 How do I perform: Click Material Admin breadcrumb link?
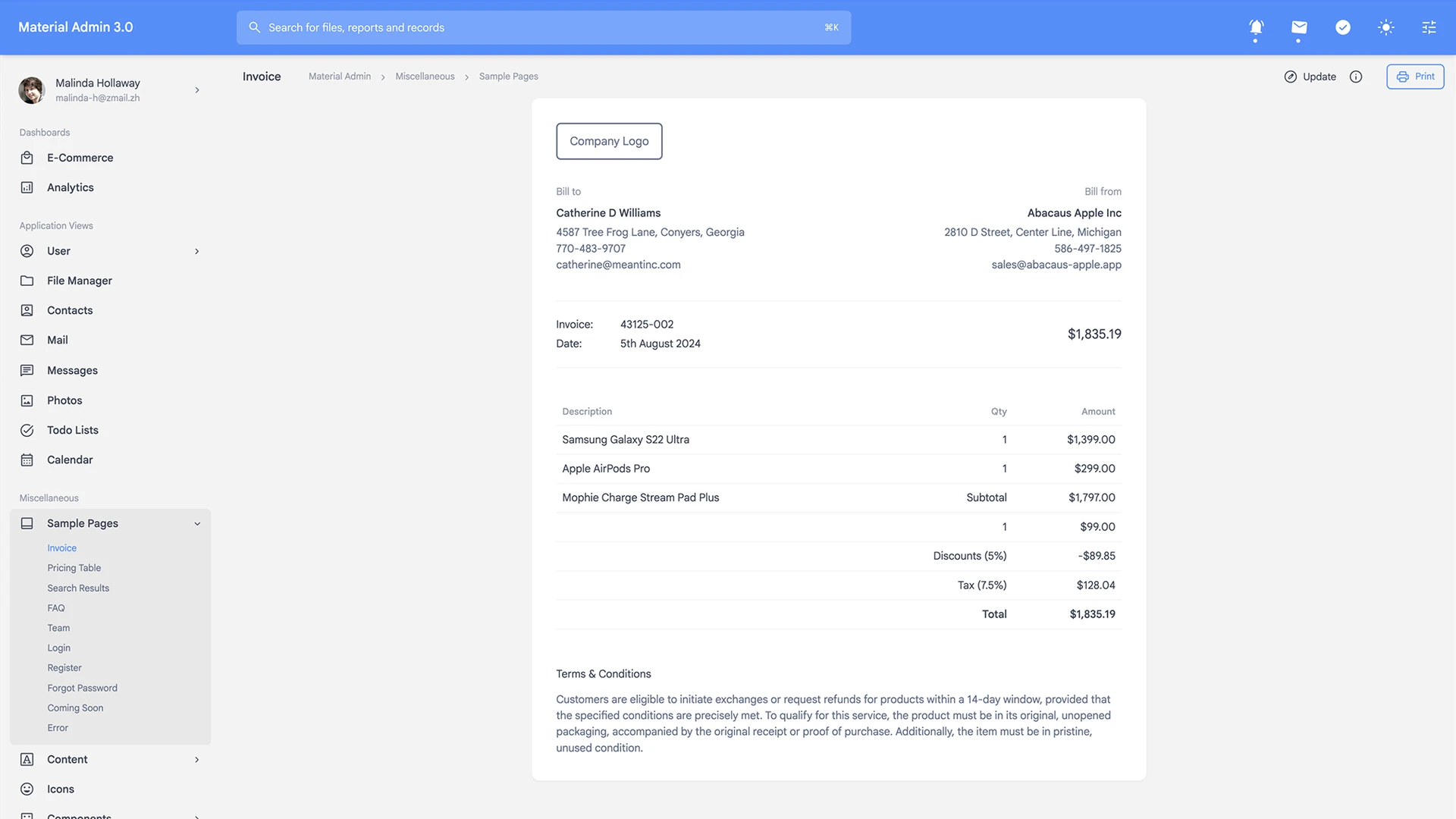coord(340,77)
